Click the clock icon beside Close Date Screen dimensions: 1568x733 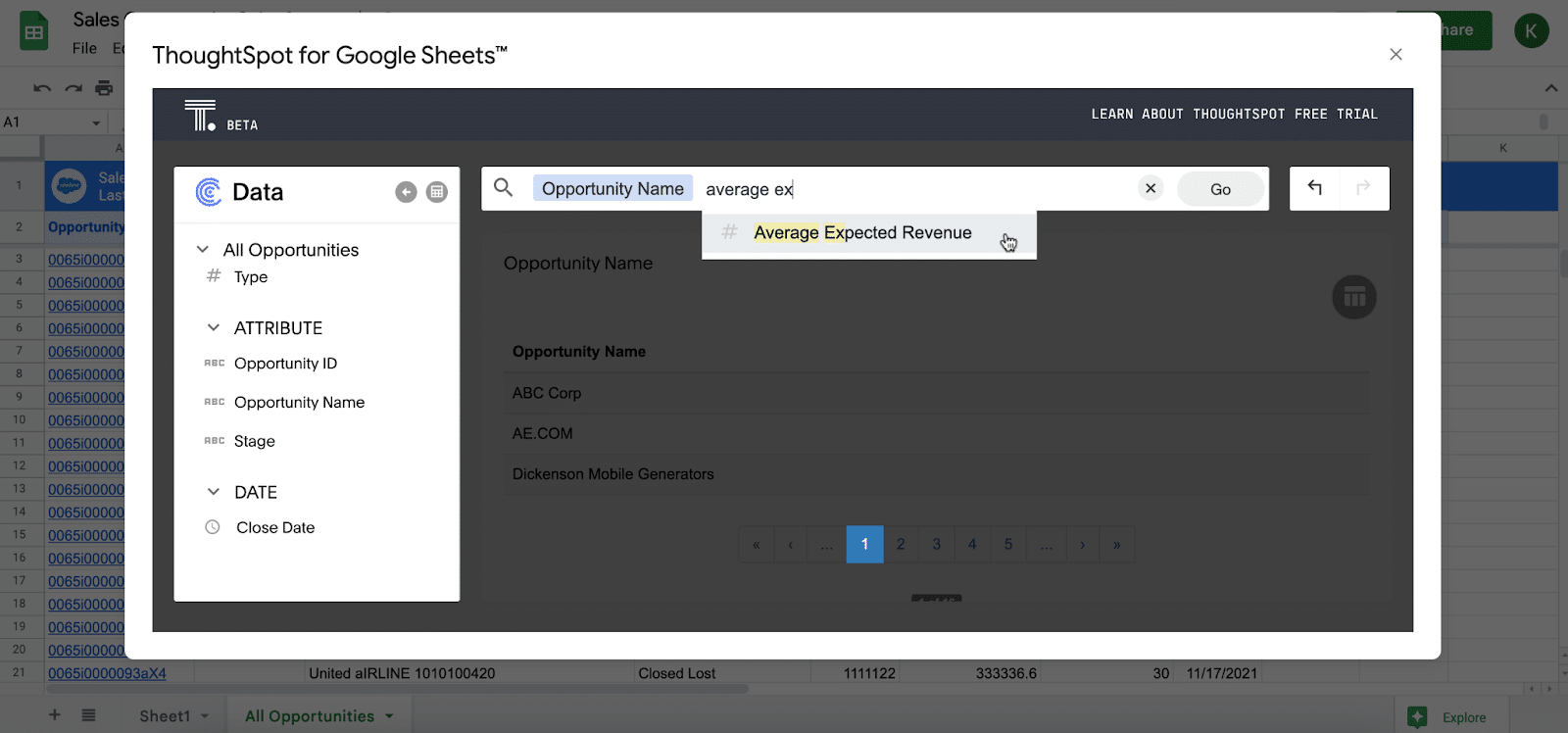pos(212,527)
